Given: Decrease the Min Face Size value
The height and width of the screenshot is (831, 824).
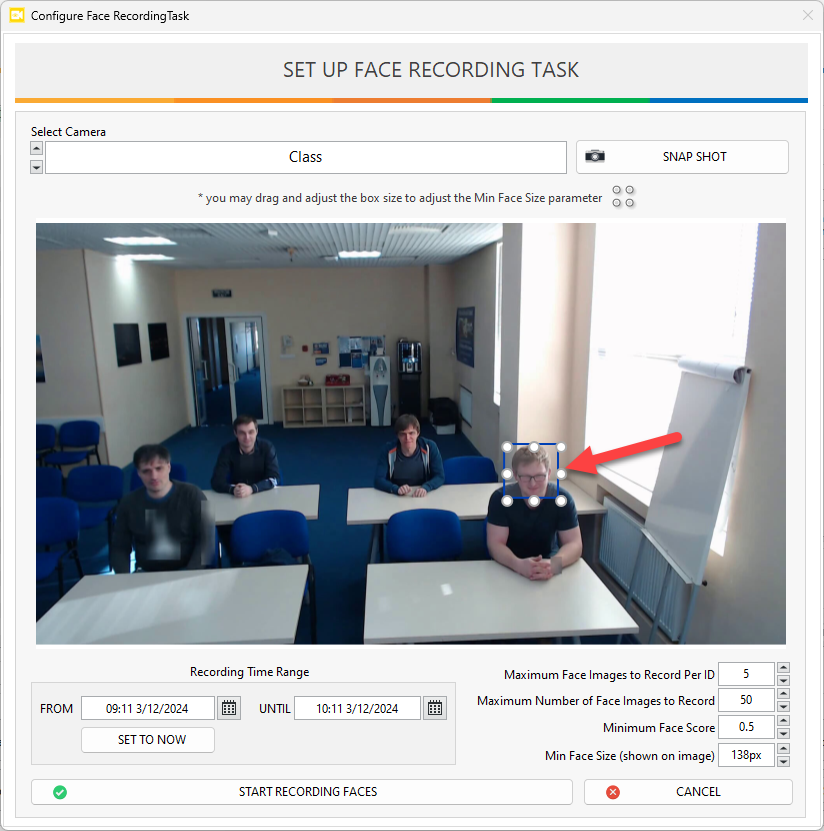Looking at the screenshot, I should 783,761.
